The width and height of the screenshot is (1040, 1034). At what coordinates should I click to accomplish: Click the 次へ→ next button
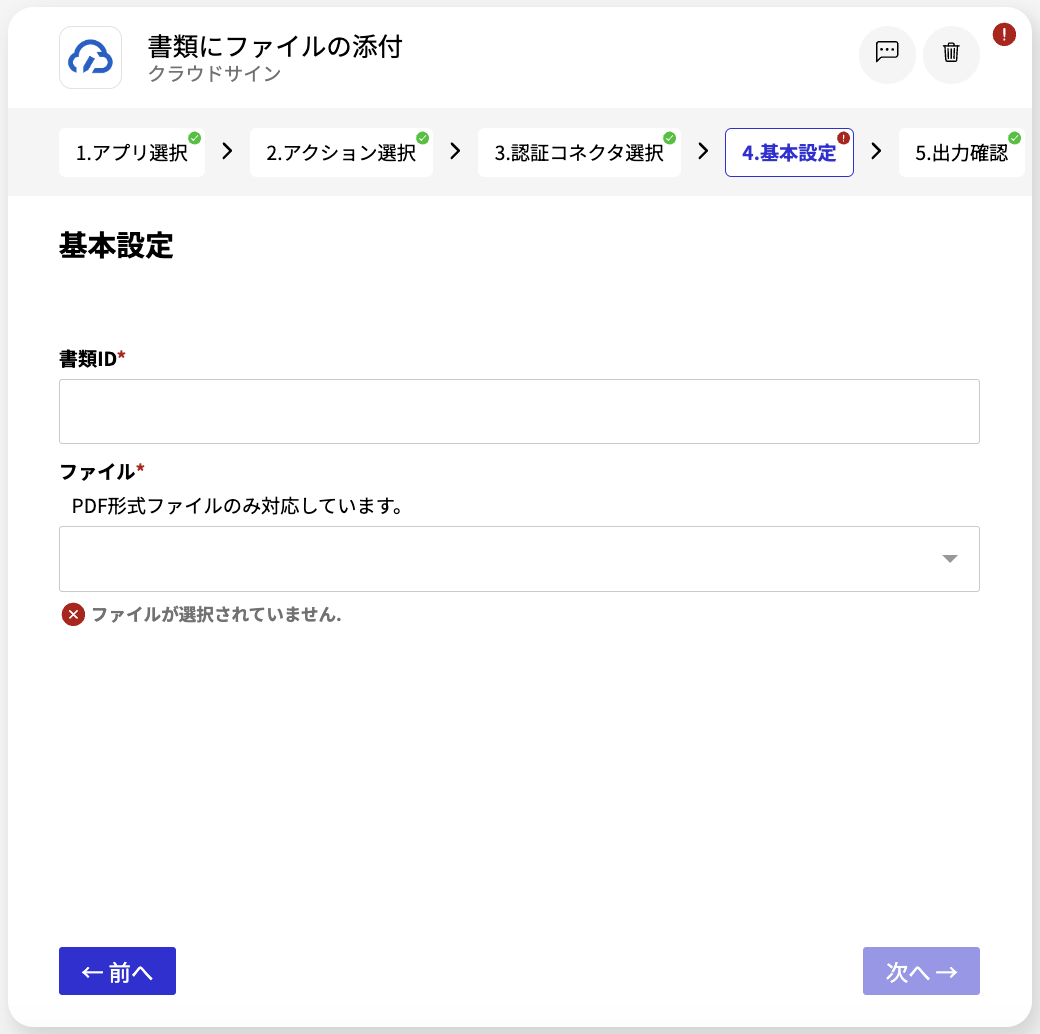pyautogui.click(x=921, y=971)
